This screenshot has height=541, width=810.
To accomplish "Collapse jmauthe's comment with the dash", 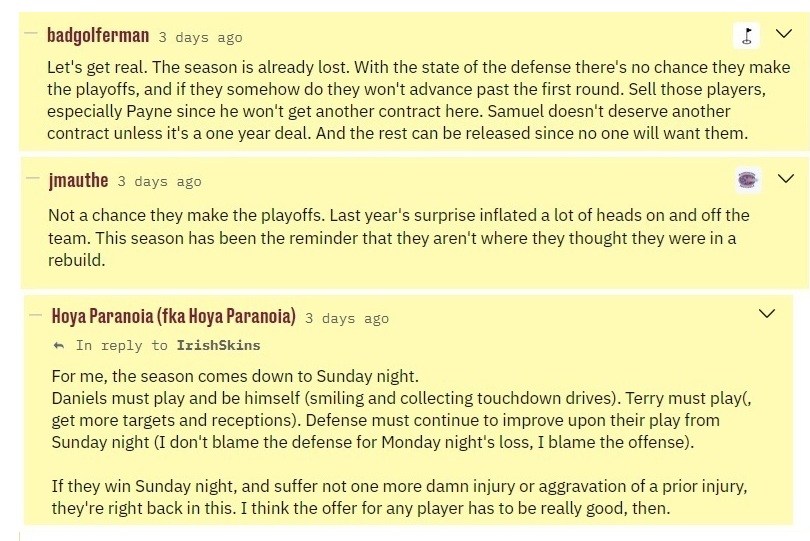I will [32, 181].
